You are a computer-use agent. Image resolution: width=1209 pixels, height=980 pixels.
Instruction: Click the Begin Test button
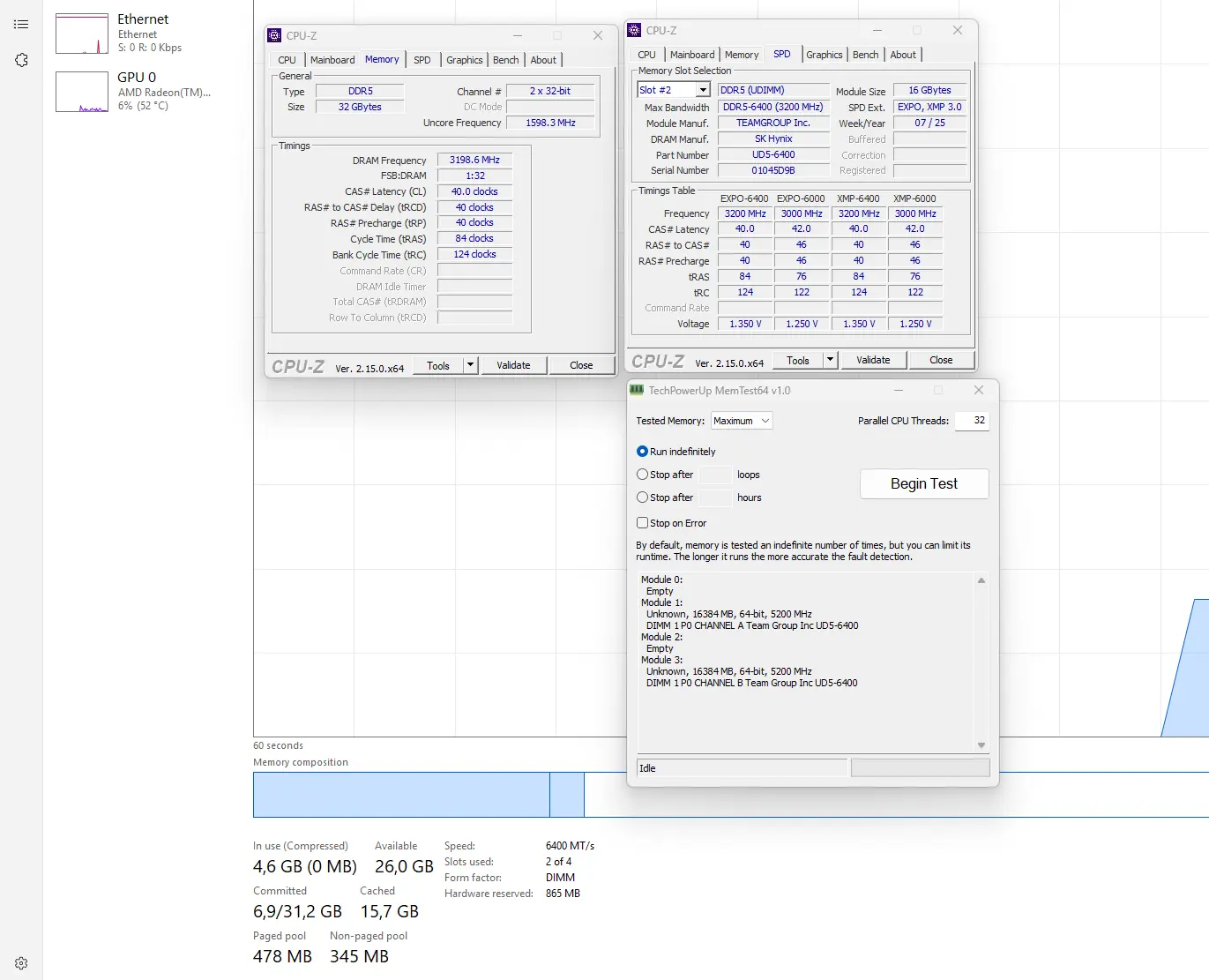[923, 483]
